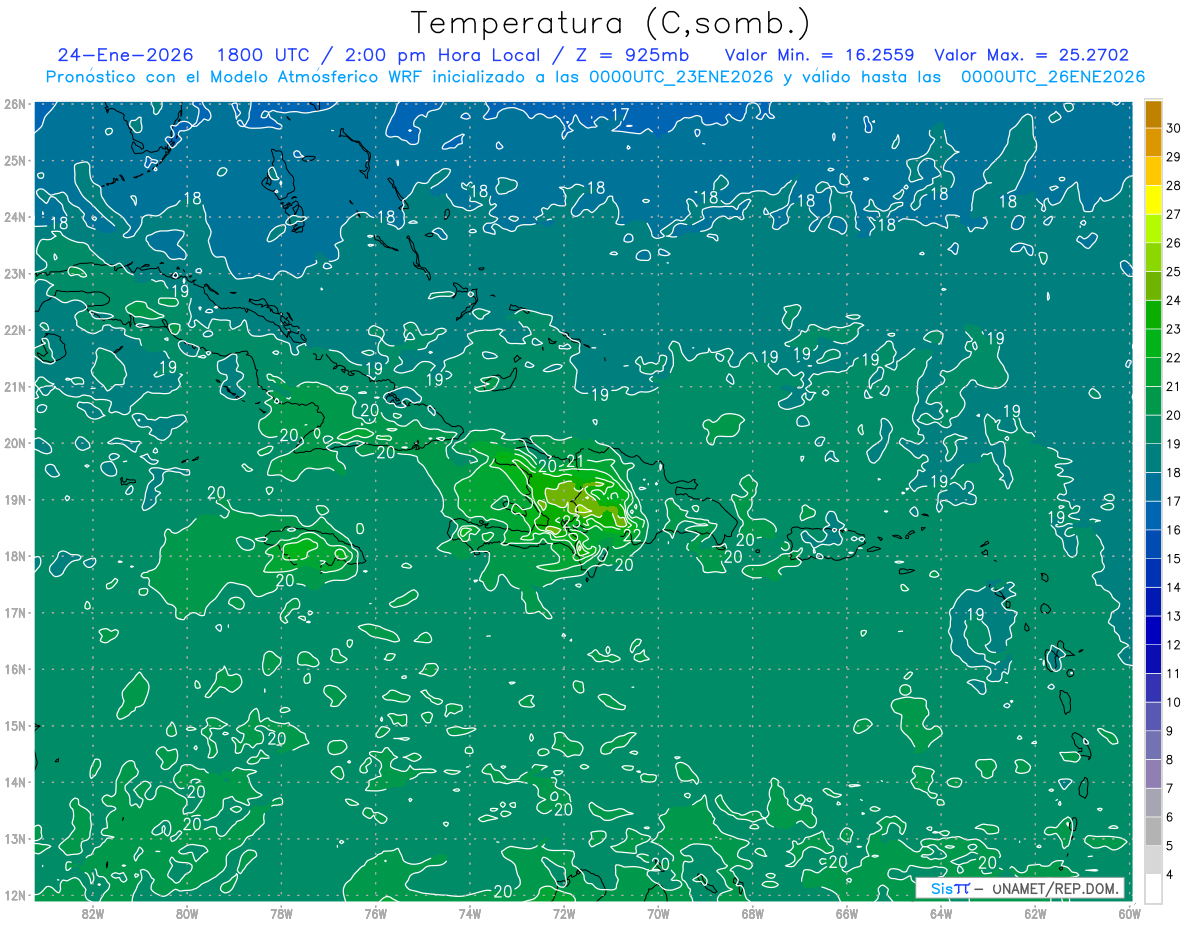Click the legend swatch between 23 and 24
This screenshot has width=1200, height=927.
coord(1153,314)
